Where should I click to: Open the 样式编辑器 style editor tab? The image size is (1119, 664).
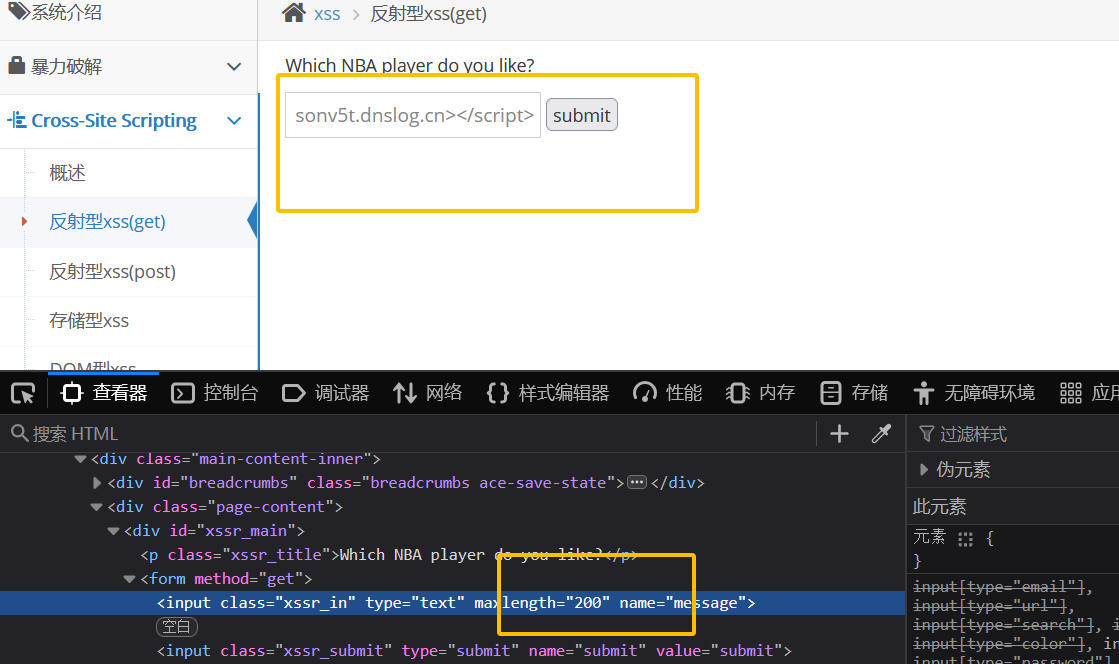(547, 393)
